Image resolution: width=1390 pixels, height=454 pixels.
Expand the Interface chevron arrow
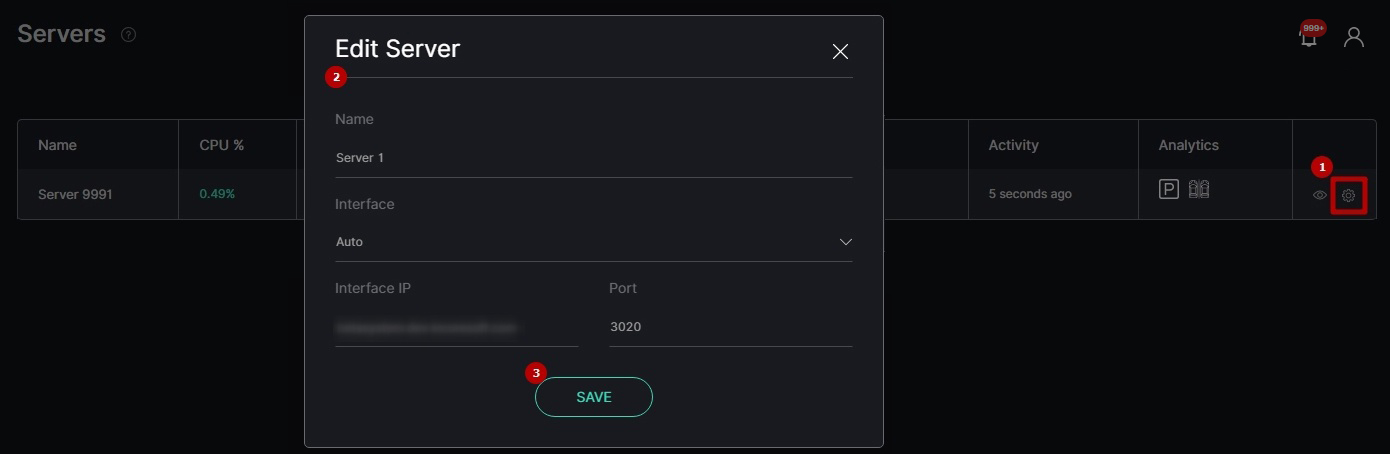pos(846,242)
